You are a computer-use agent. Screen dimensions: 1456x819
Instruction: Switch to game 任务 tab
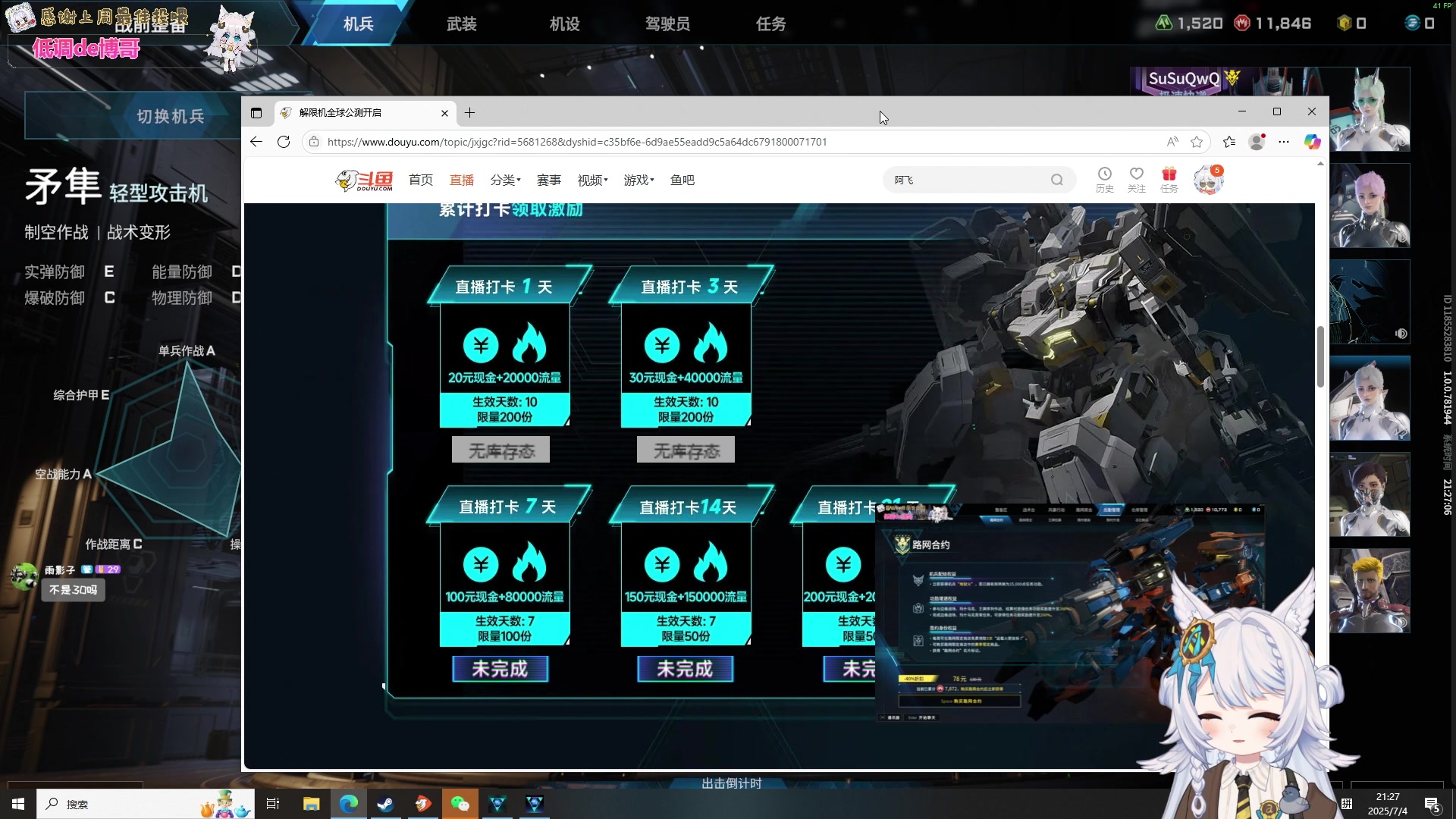pyautogui.click(x=771, y=24)
